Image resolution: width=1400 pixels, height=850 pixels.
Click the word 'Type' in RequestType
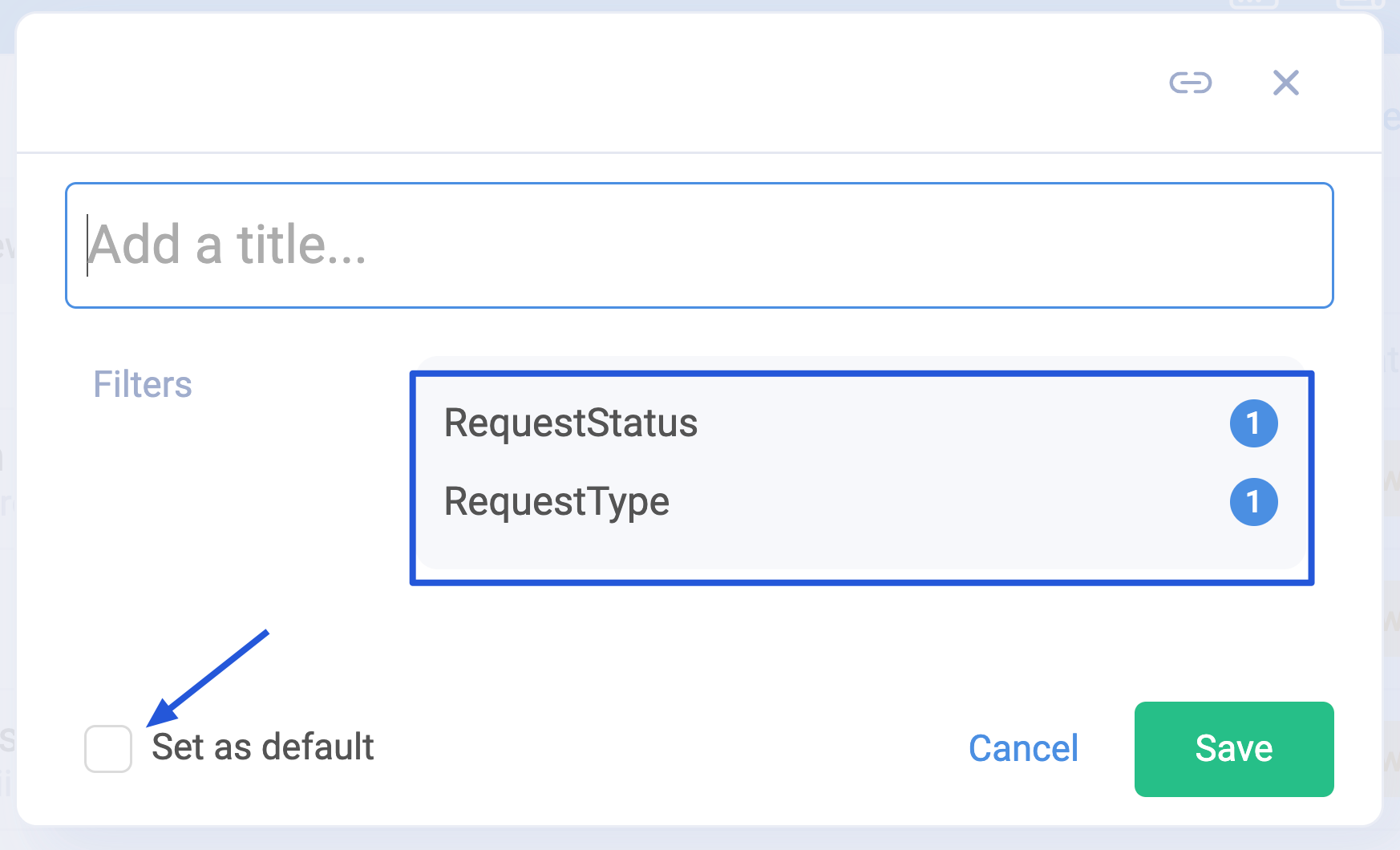pos(629,502)
